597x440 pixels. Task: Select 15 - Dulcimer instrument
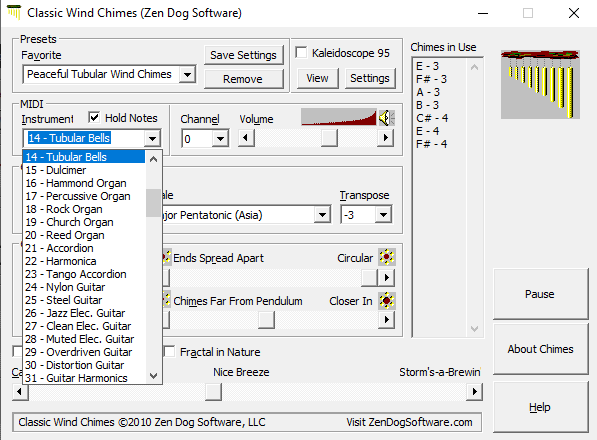click(x=84, y=170)
